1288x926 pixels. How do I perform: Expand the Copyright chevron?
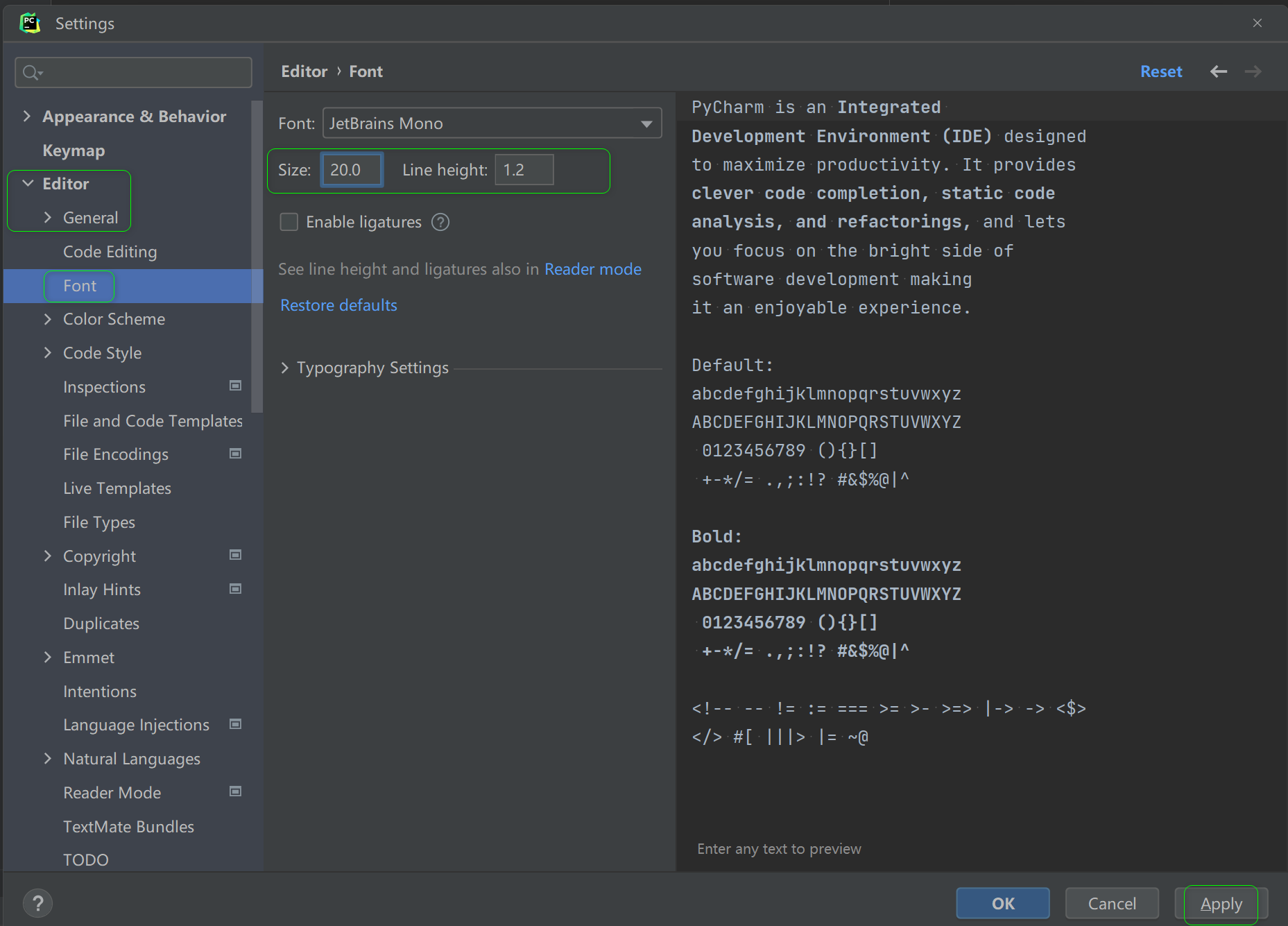[x=47, y=556]
